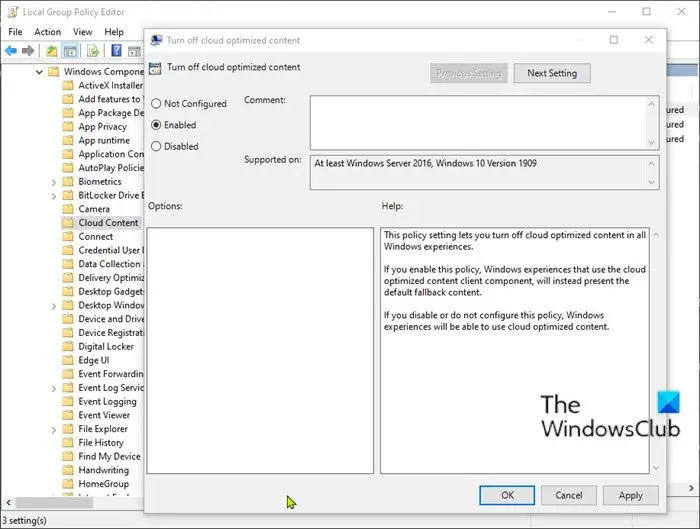This screenshot has height=529, width=700.
Task: Click Supported on scrollbar down arrow
Action: [x=651, y=182]
